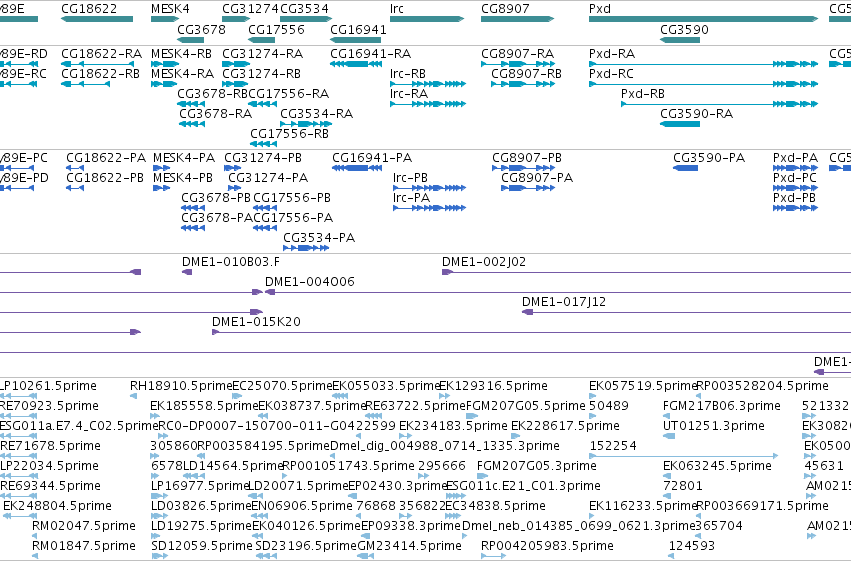The width and height of the screenshot is (851, 561).
Task: Click the MESK4-RB transcript label
Action: point(181,54)
